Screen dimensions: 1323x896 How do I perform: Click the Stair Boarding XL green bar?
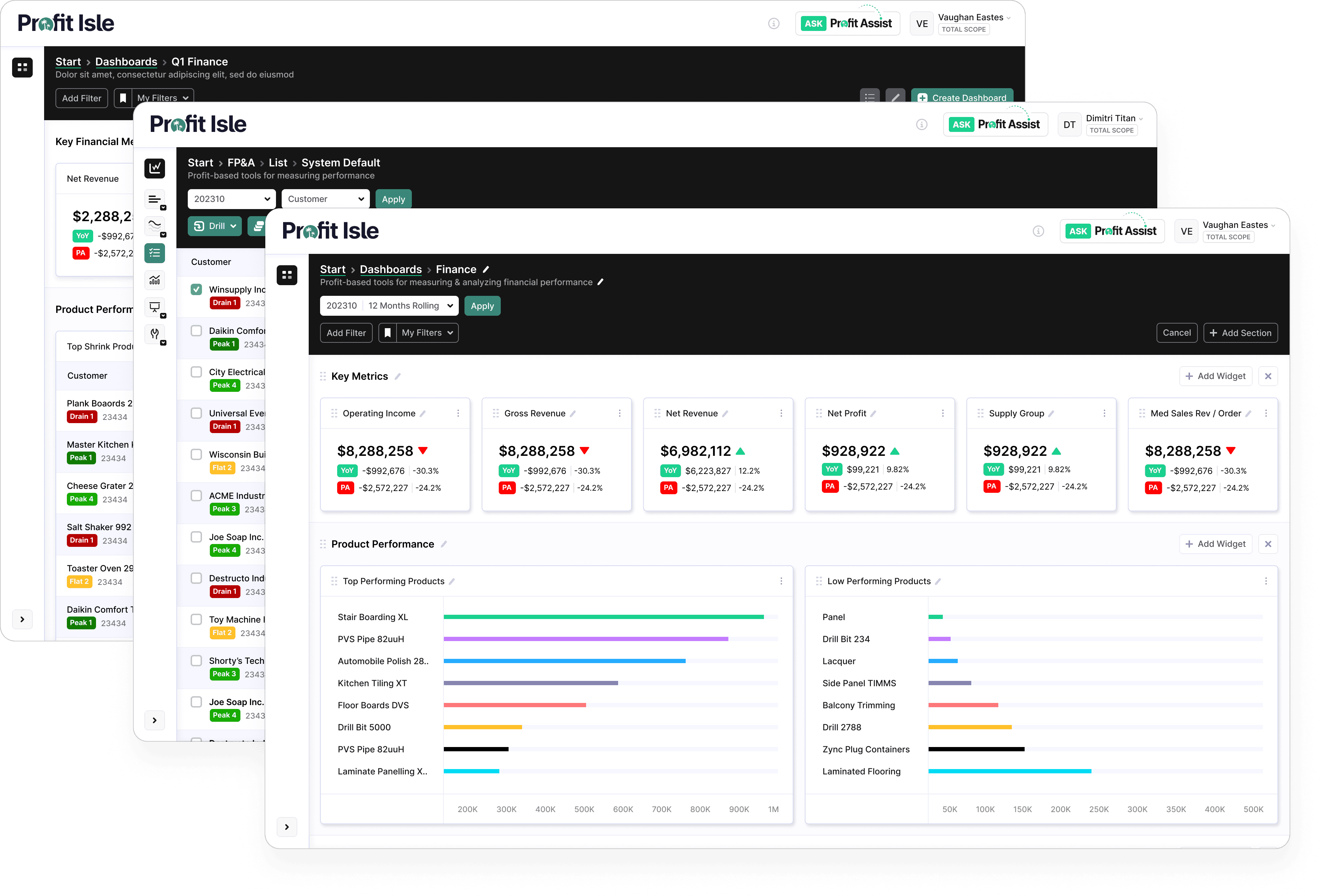tap(604, 617)
